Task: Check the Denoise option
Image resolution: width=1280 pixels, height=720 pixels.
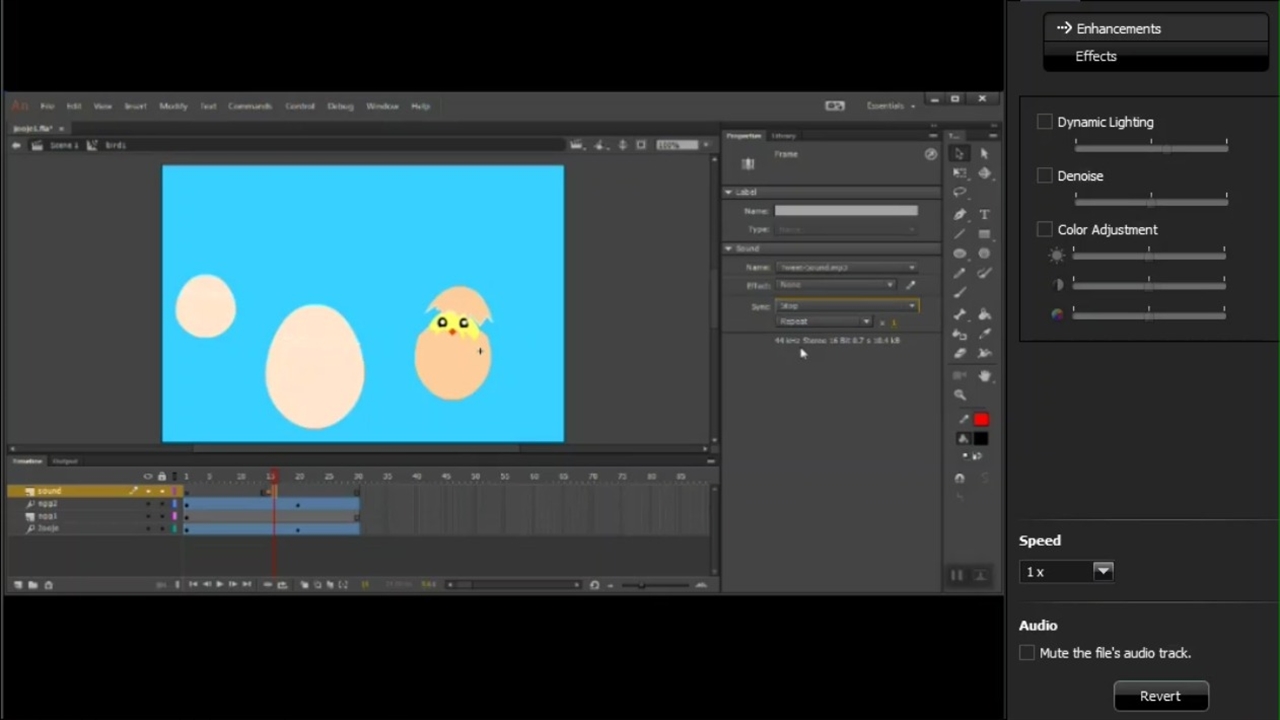Action: [x=1045, y=176]
